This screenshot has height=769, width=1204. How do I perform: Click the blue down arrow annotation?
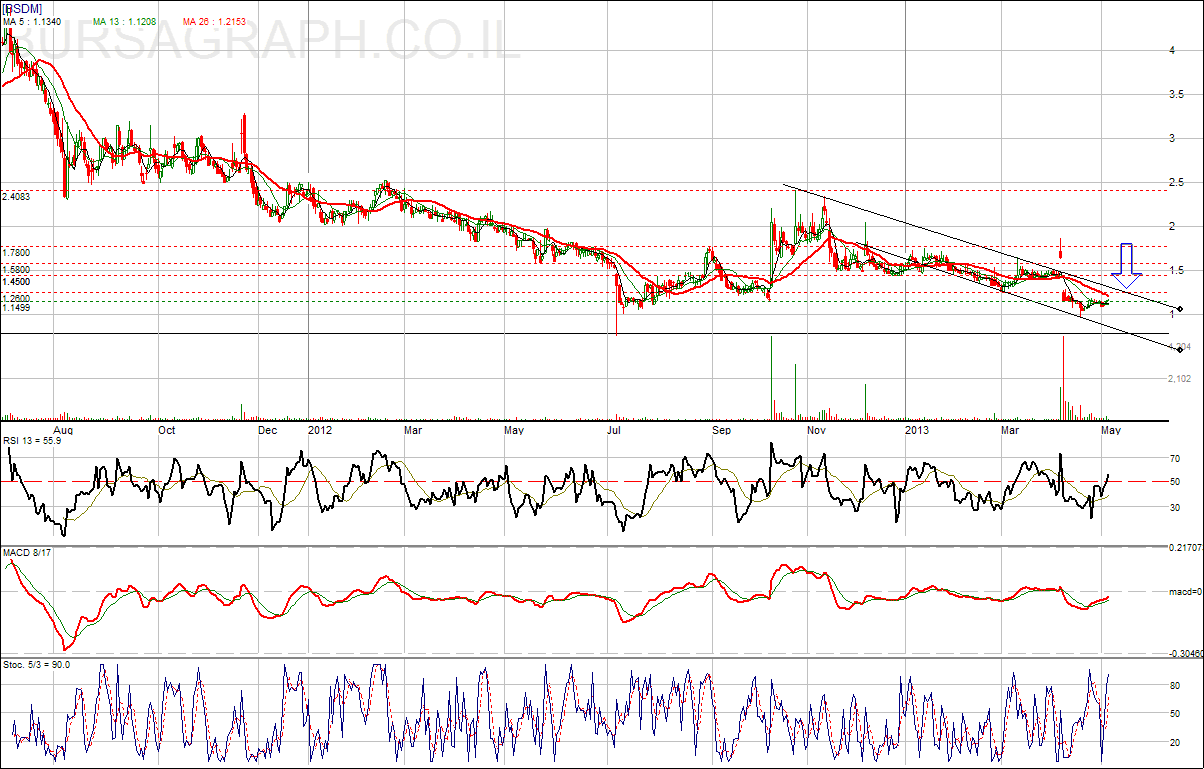pyautogui.click(x=1126, y=266)
